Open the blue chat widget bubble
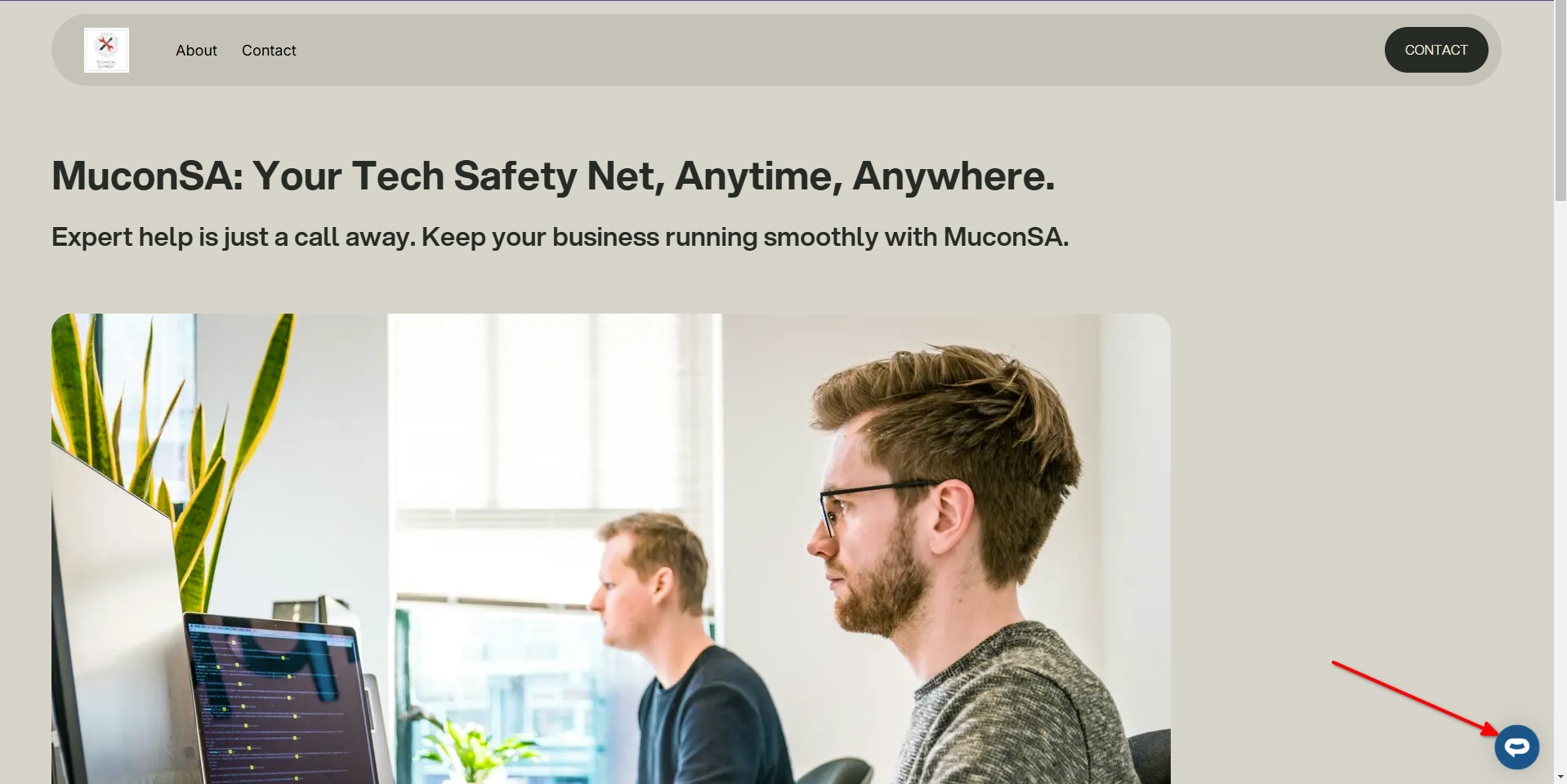The image size is (1567, 784). pyautogui.click(x=1517, y=747)
